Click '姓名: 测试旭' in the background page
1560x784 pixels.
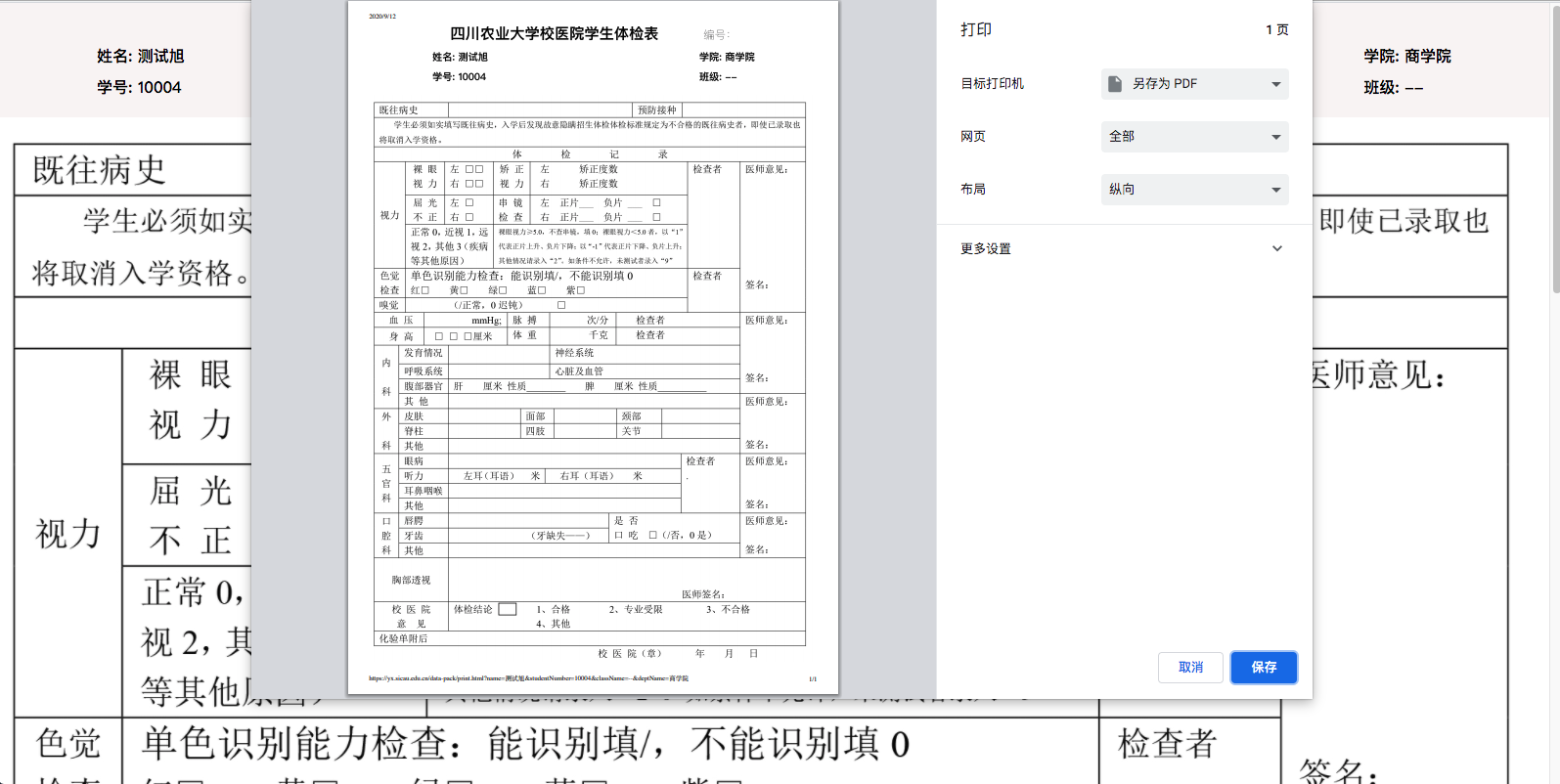pyautogui.click(x=141, y=56)
